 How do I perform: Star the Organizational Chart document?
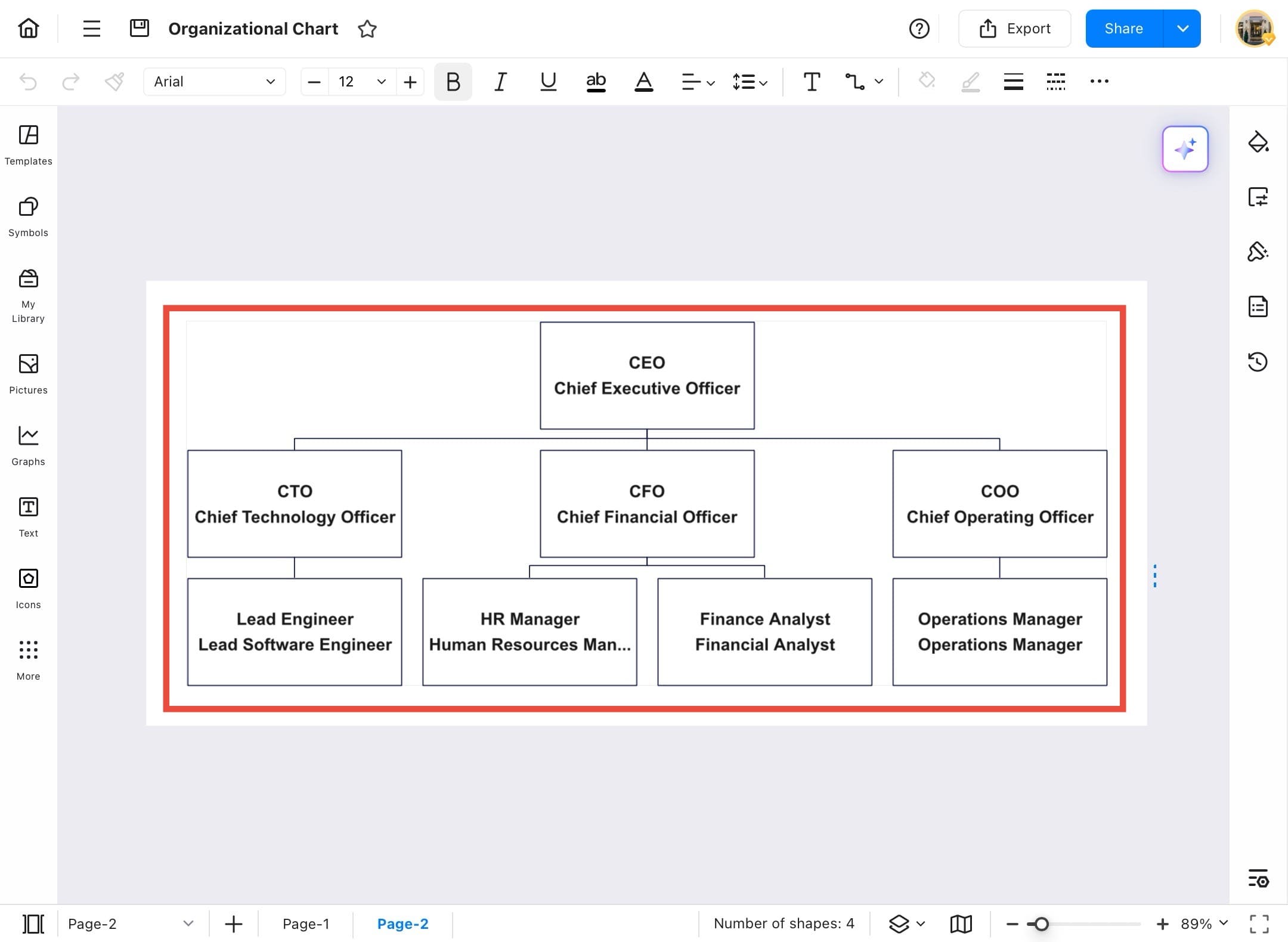pos(367,29)
